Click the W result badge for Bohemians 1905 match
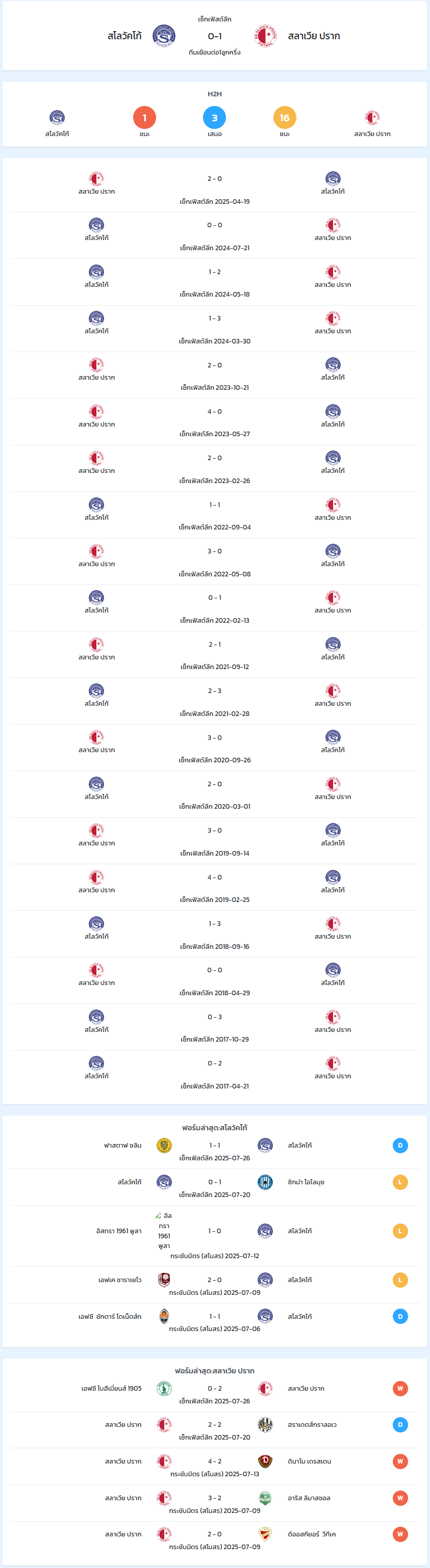 click(x=400, y=1389)
